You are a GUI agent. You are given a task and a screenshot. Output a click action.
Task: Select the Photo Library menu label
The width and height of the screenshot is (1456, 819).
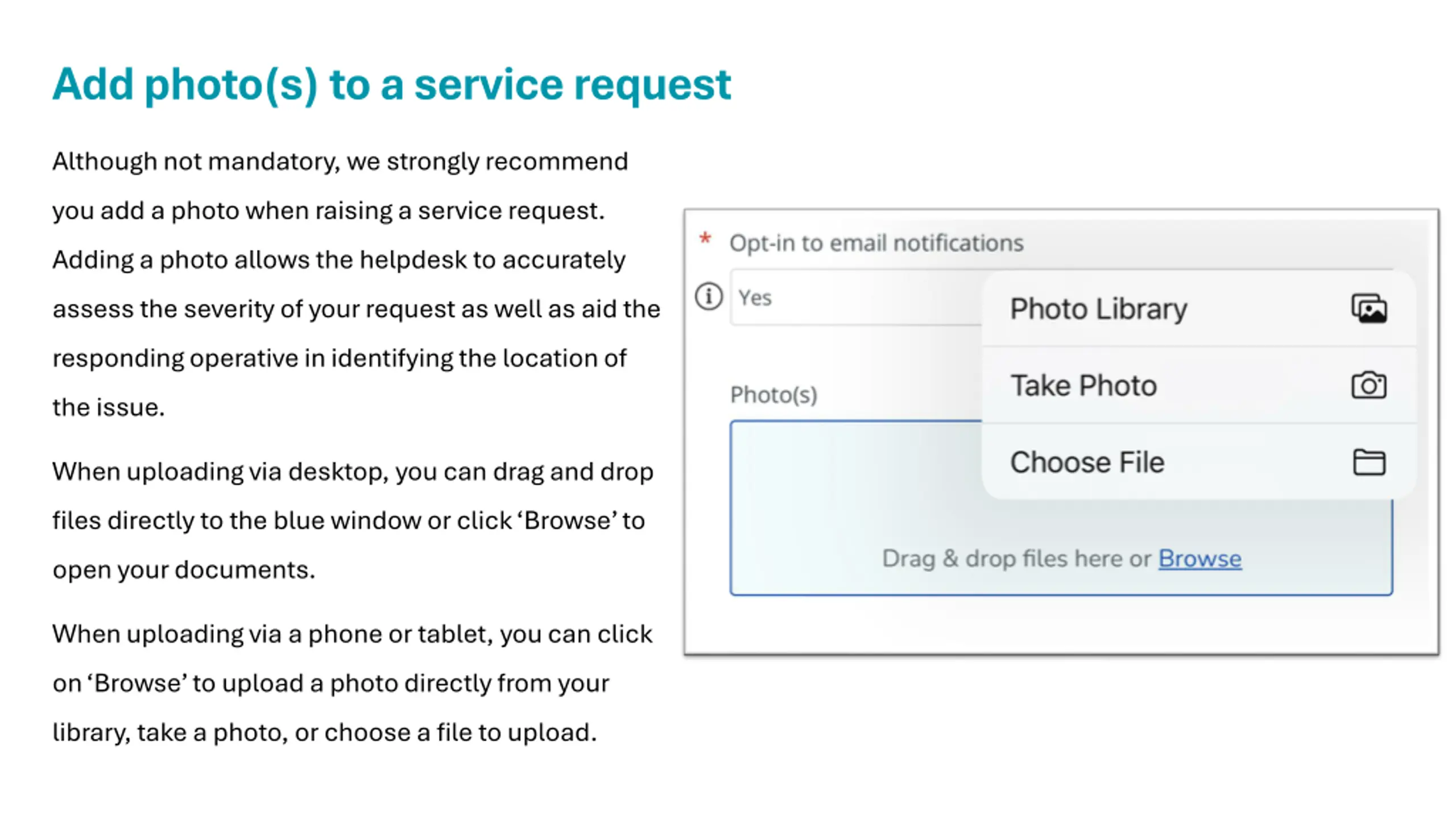click(1098, 309)
